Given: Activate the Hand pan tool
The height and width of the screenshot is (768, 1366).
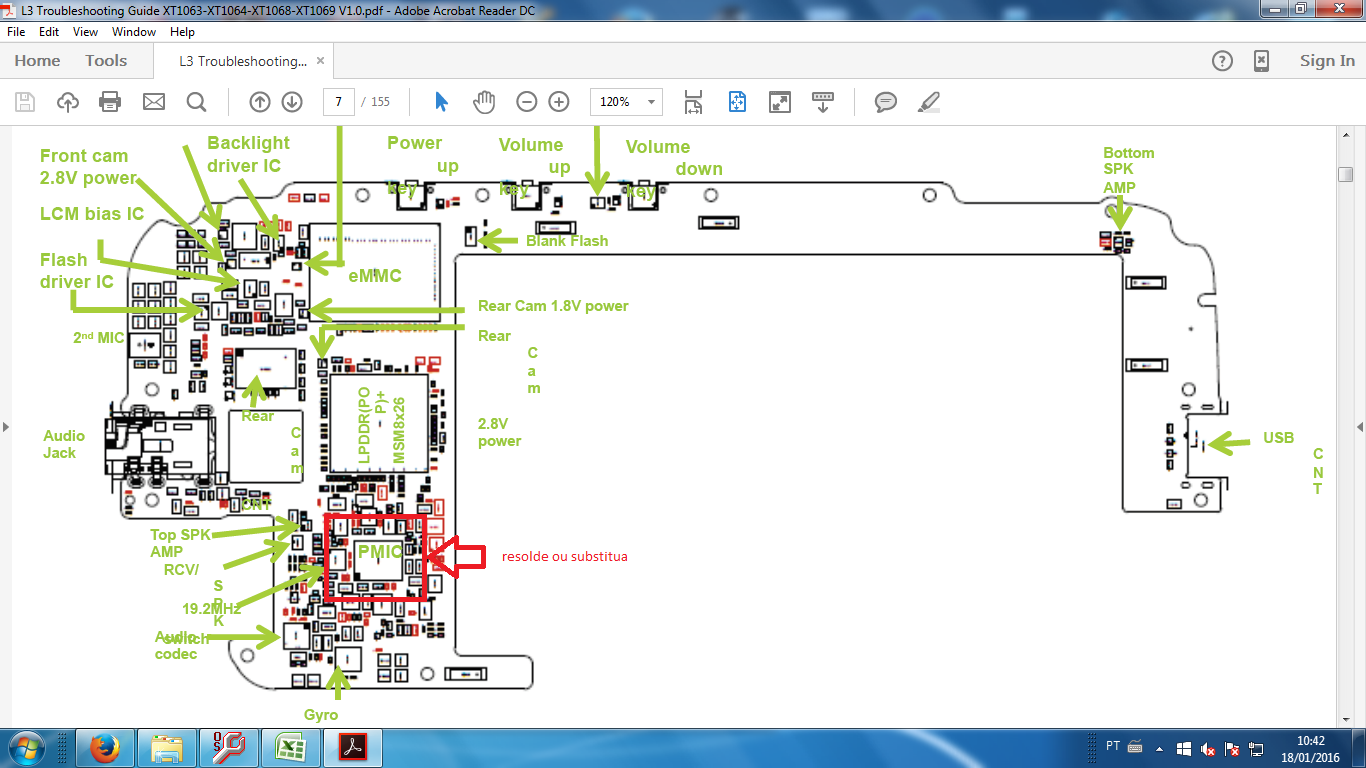Looking at the screenshot, I should (x=484, y=102).
